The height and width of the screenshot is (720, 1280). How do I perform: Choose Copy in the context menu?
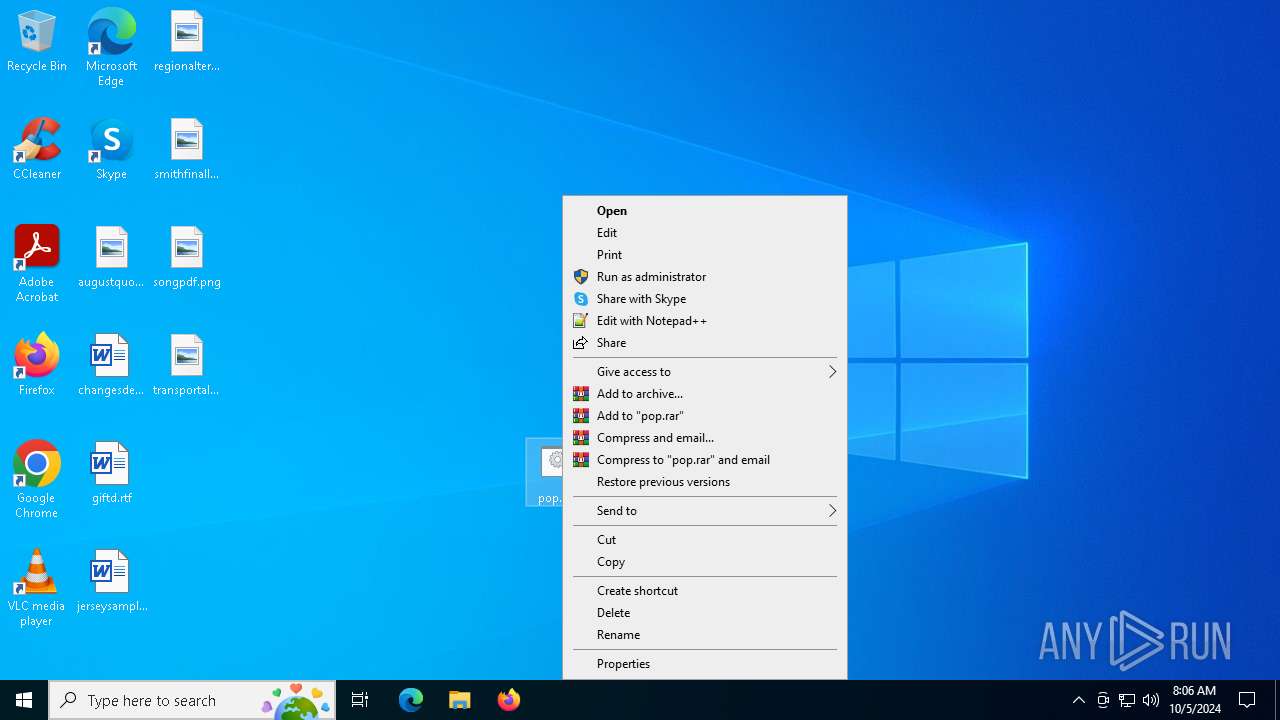(705, 562)
